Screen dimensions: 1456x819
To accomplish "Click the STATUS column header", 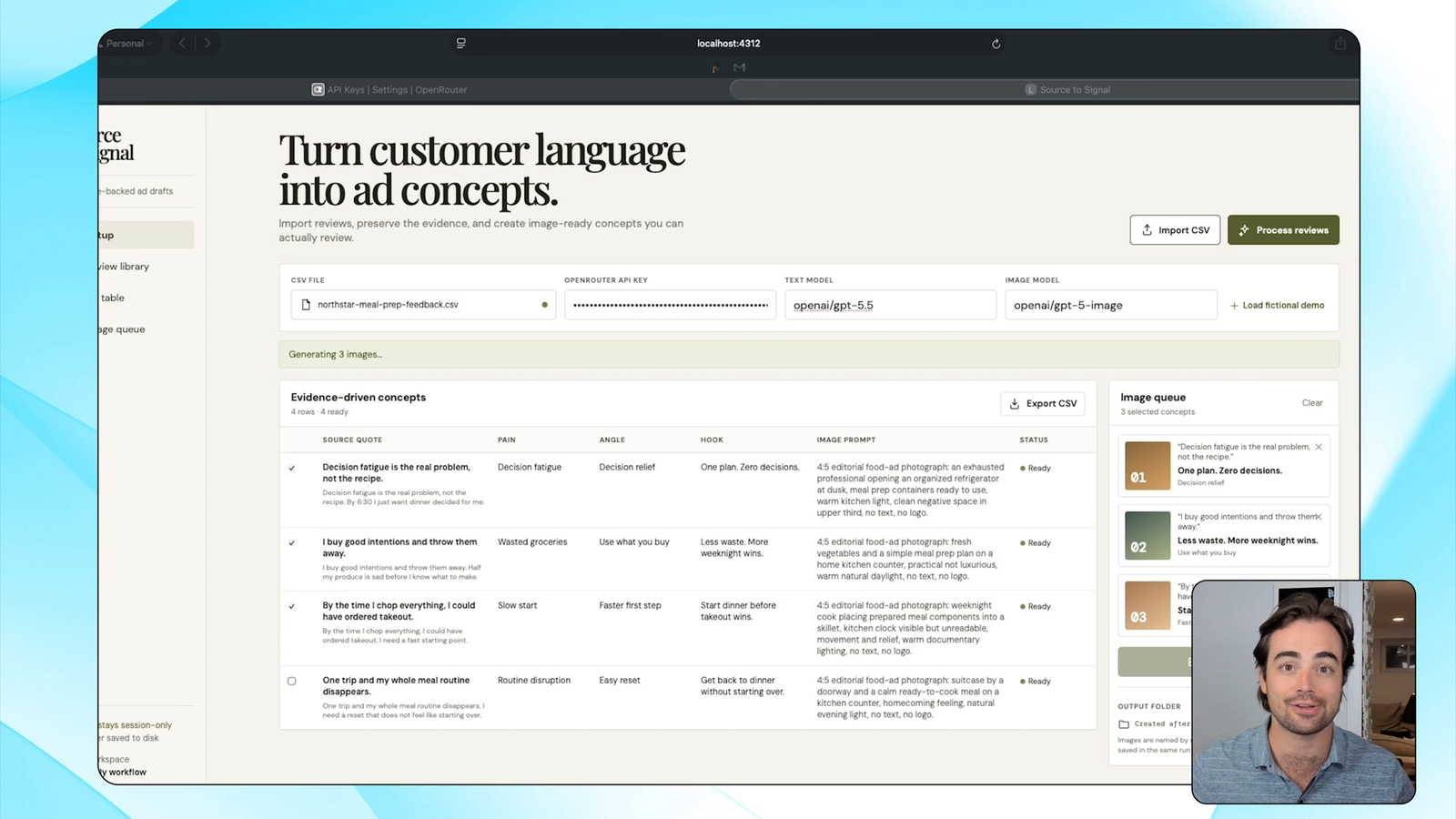I will pos(1034,440).
